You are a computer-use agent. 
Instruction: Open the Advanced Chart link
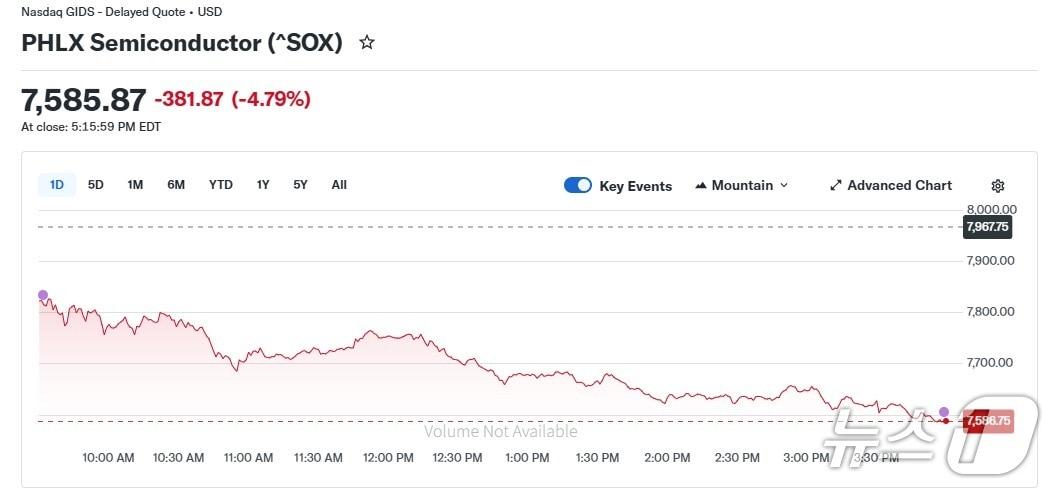pos(899,186)
